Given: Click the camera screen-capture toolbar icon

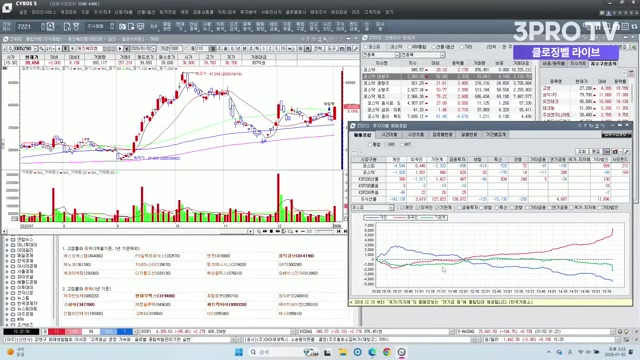Looking at the screenshot, I should click(122, 27).
